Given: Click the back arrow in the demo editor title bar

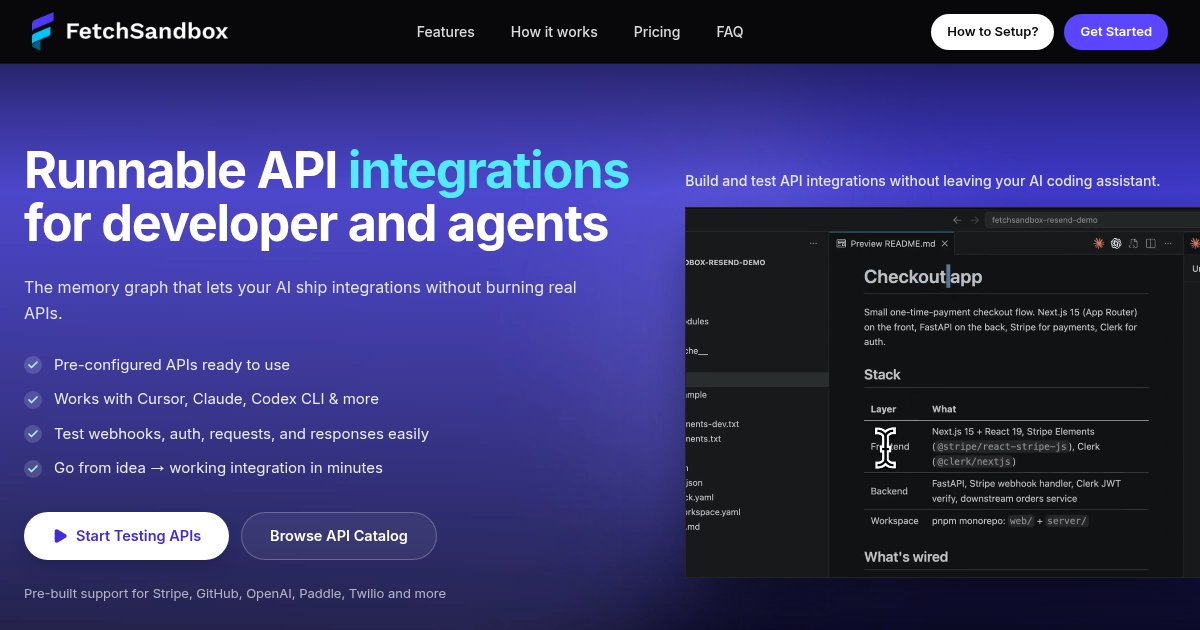Looking at the screenshot, I should pos(957,220).
